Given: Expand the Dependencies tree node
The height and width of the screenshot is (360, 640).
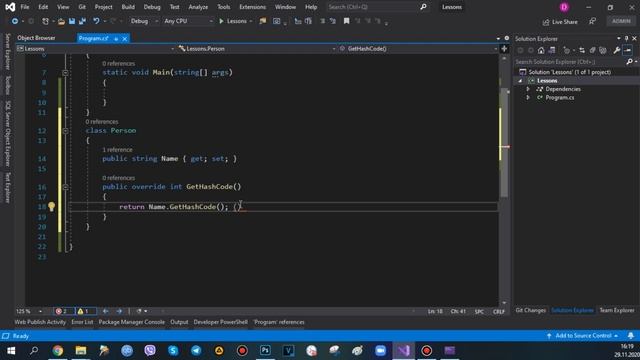Looking at the screenshot, I should [528, 89].
